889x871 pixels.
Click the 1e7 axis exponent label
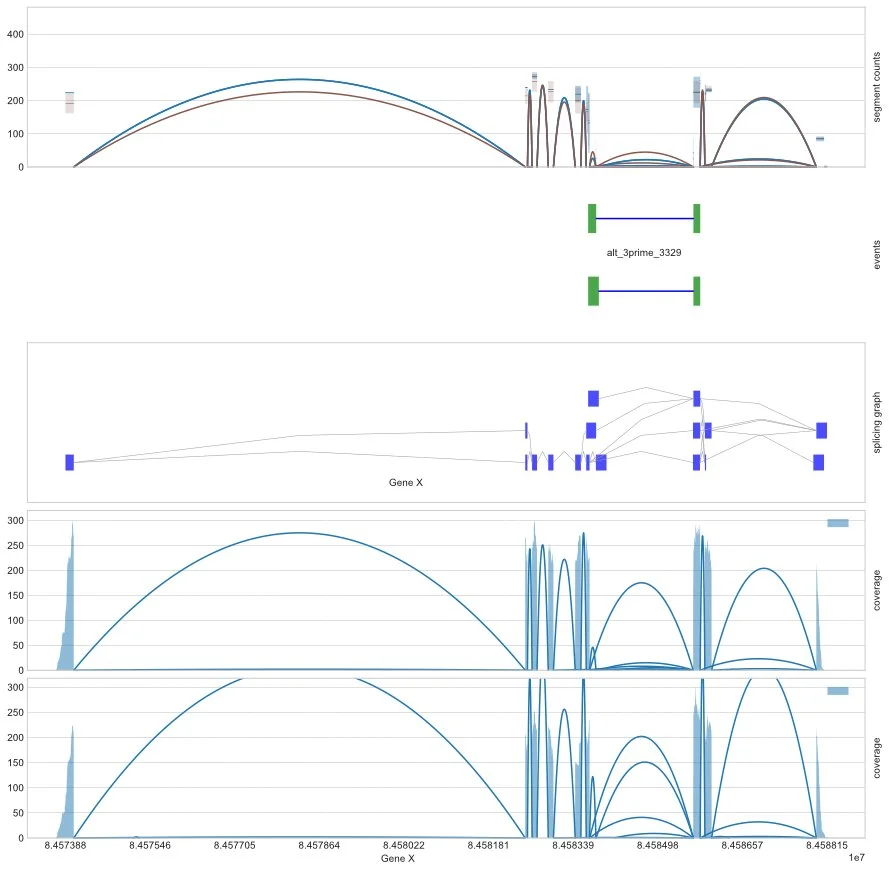[856, 858]
